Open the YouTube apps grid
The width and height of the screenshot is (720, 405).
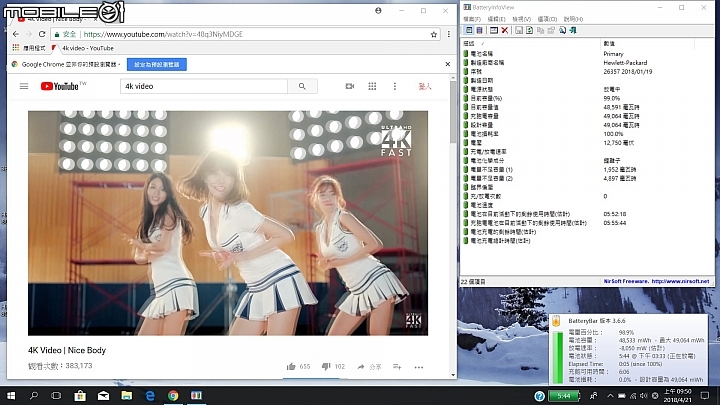coord(372,86)
